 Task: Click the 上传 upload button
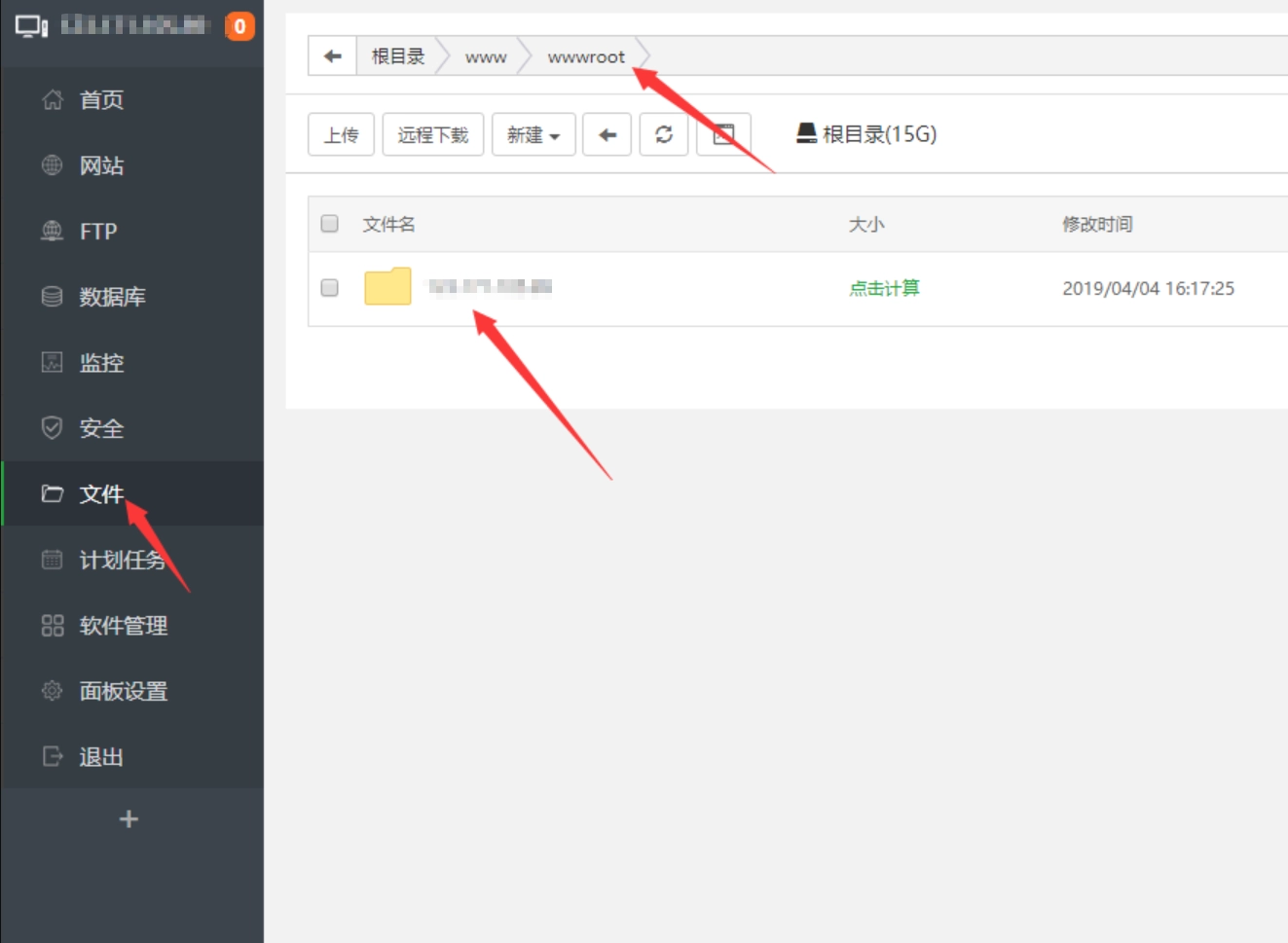[x=342, y=134]
